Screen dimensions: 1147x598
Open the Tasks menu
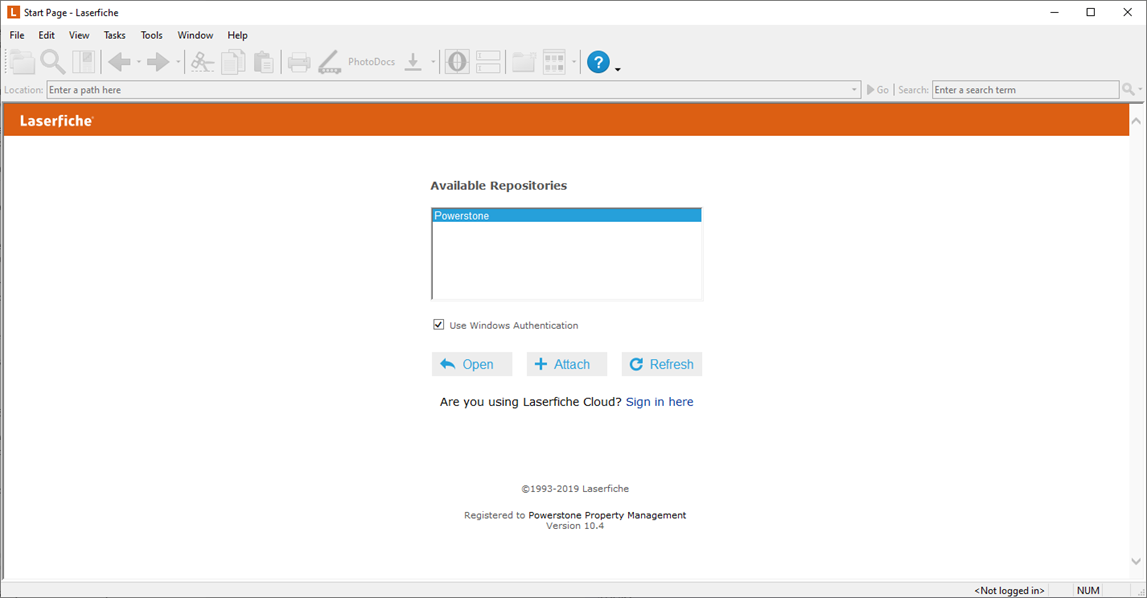pos(114,35)
